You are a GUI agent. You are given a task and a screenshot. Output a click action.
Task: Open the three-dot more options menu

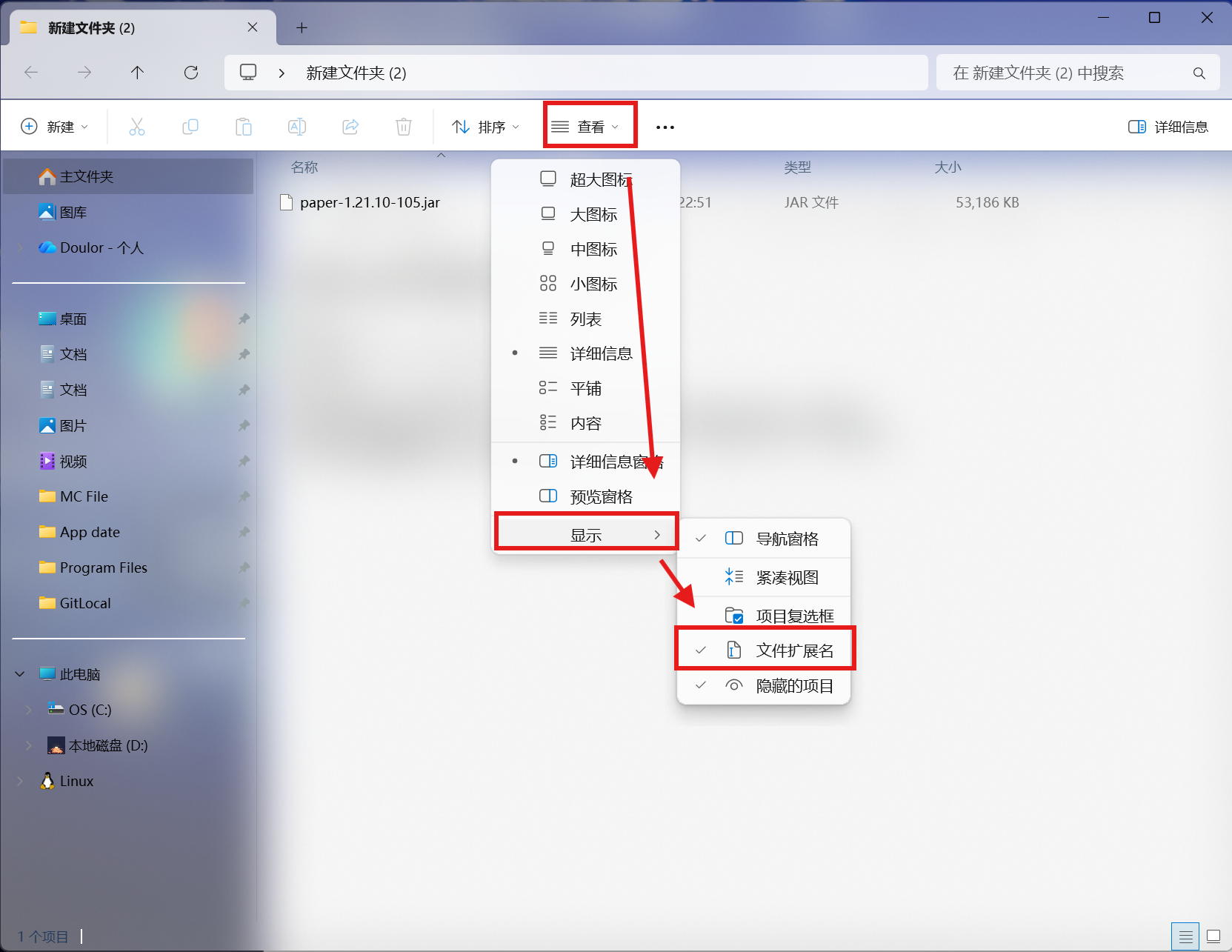click(665, 127)
